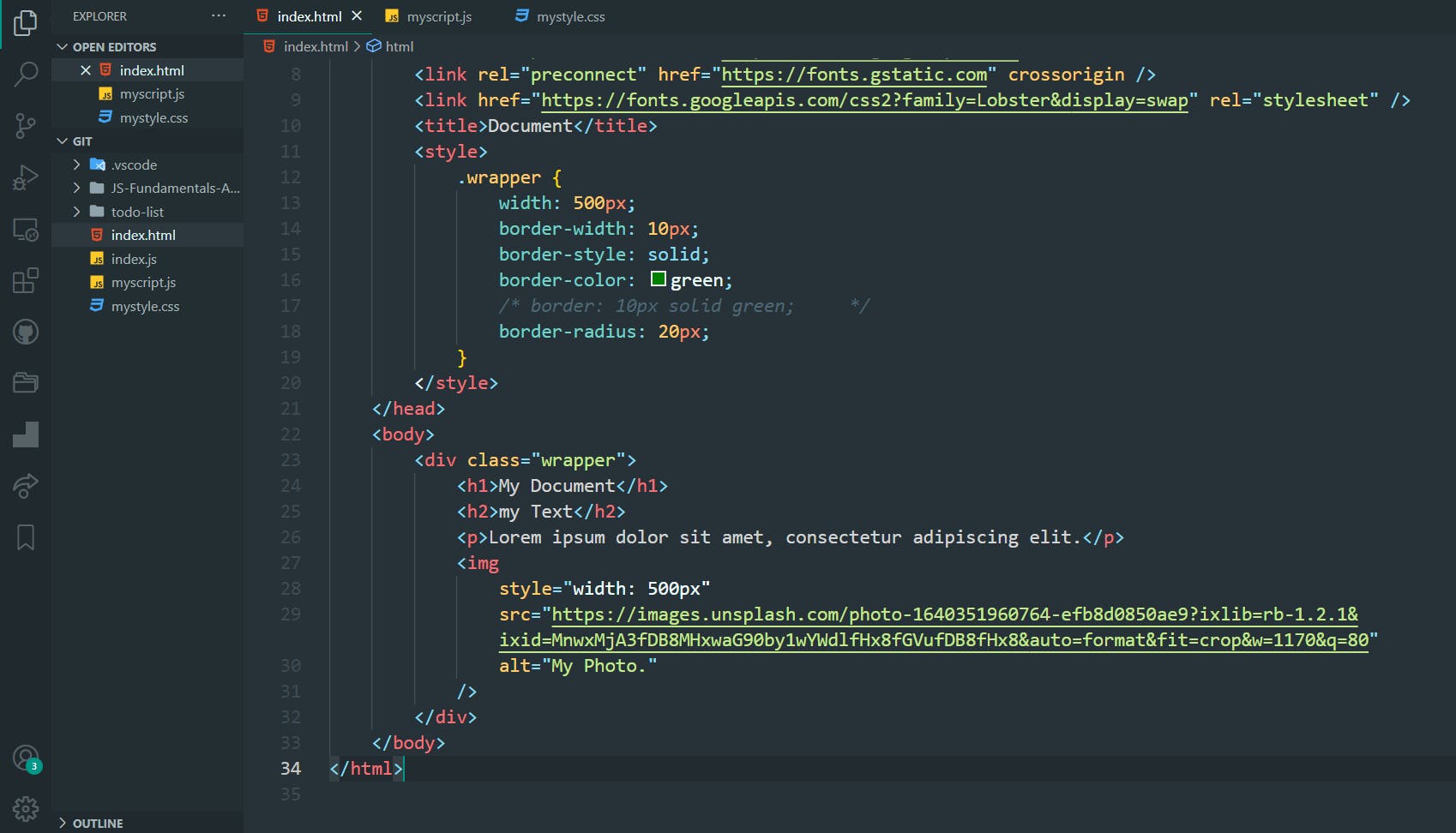The width and height of the screenshot is (1456, 833).
Task: Click the h1 My Document line
Action: (562, 486)
